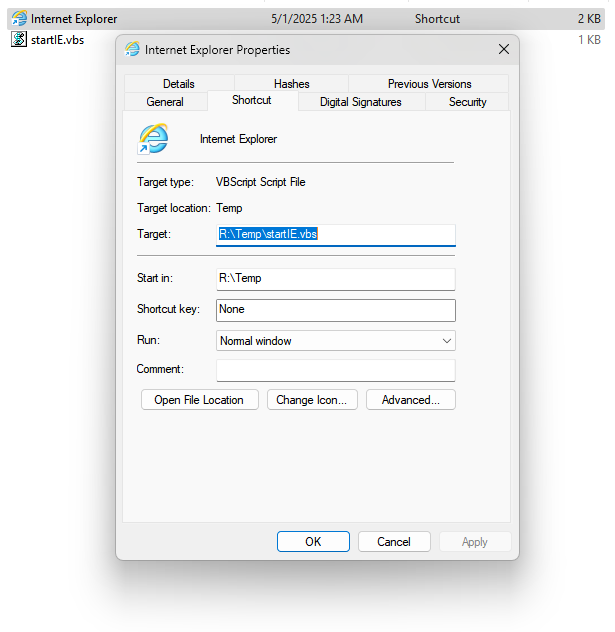Select the Security tab
This screenshot has width=615, height=632.
coord(467,102)
